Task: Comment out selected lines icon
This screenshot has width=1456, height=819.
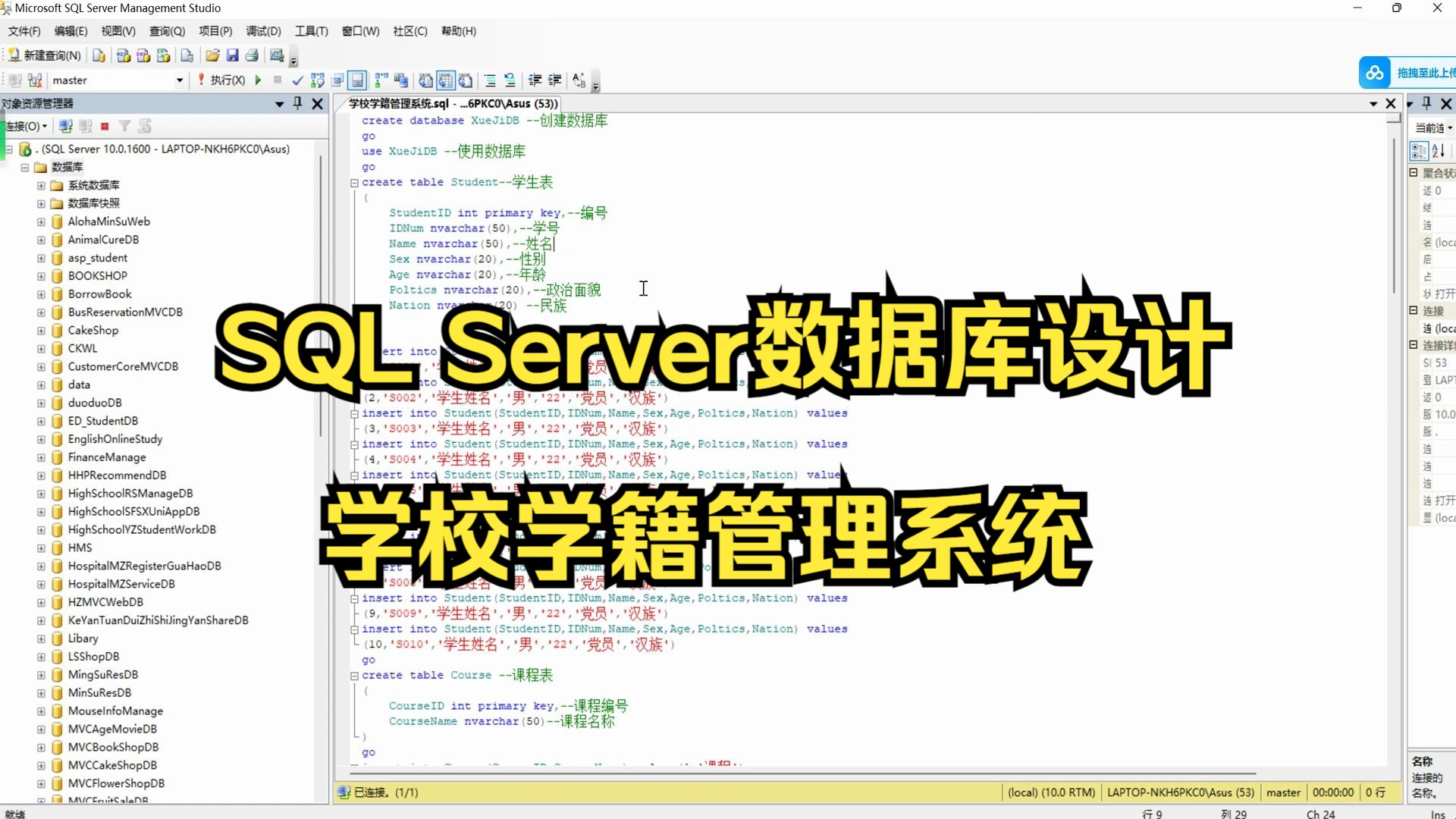Action: (490, 80)
